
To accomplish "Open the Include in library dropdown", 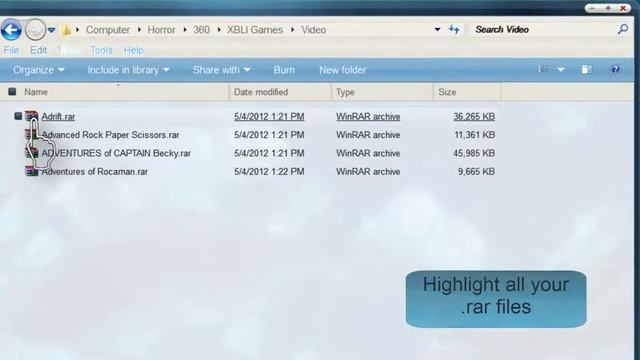I will [x=128, y=70].
